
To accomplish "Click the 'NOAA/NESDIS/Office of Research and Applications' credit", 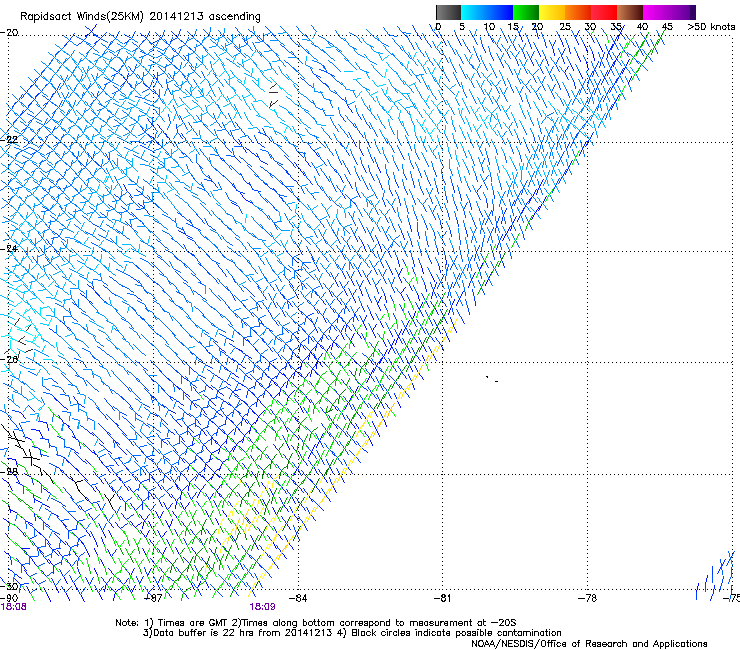I will pyautogui.click(x=589, y=644).
